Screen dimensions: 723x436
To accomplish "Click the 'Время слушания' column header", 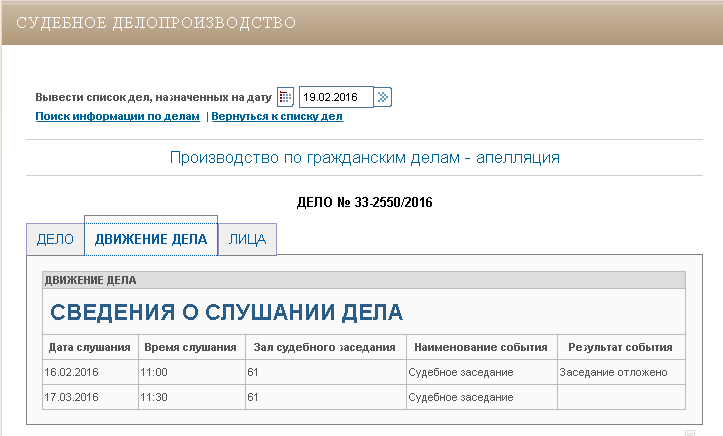I will click(x=189, y=347).
